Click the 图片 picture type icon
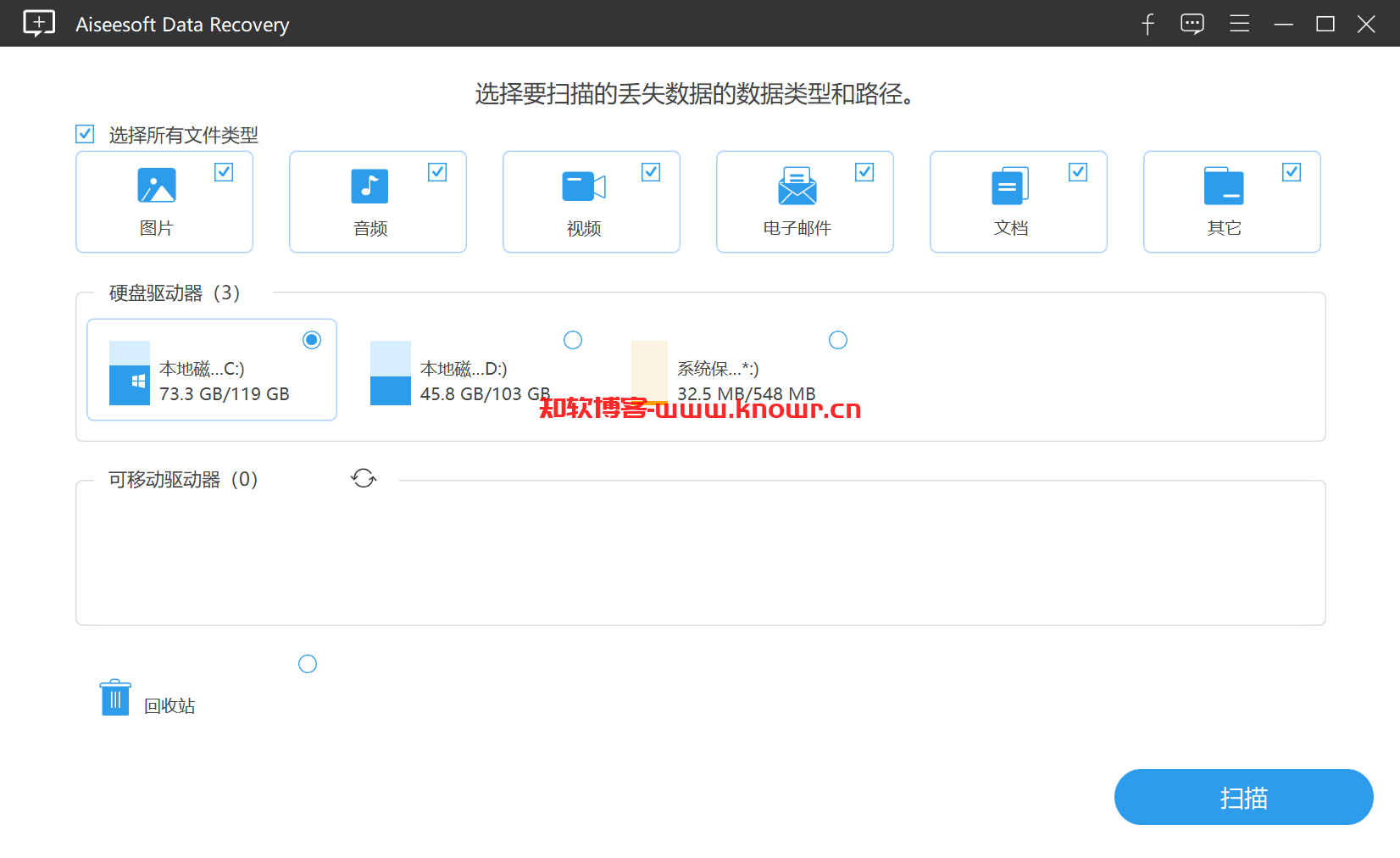1400x858 pixels. point(157,186)
